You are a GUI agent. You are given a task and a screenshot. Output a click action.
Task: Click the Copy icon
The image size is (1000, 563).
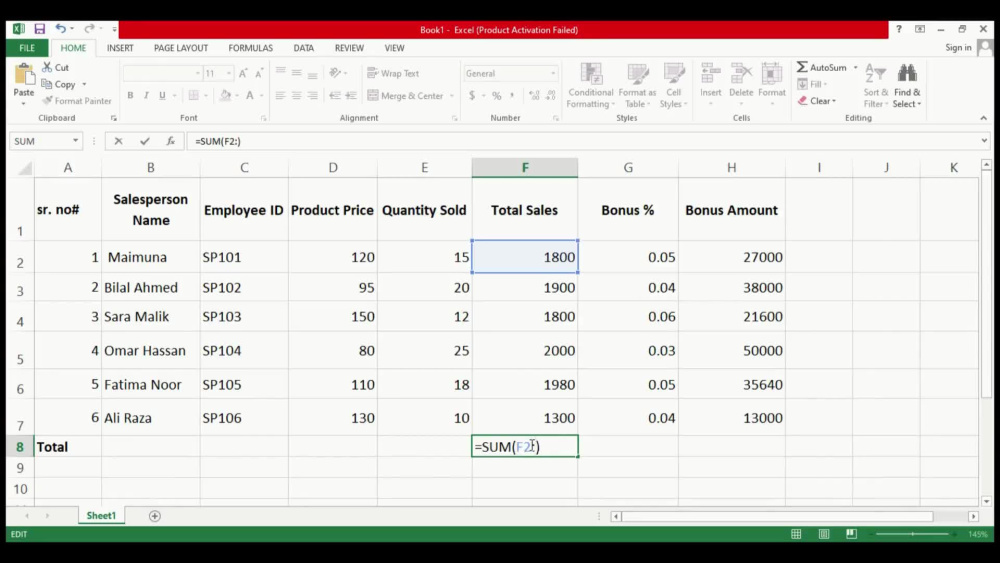pyautogui.click(x=47, y=84)
